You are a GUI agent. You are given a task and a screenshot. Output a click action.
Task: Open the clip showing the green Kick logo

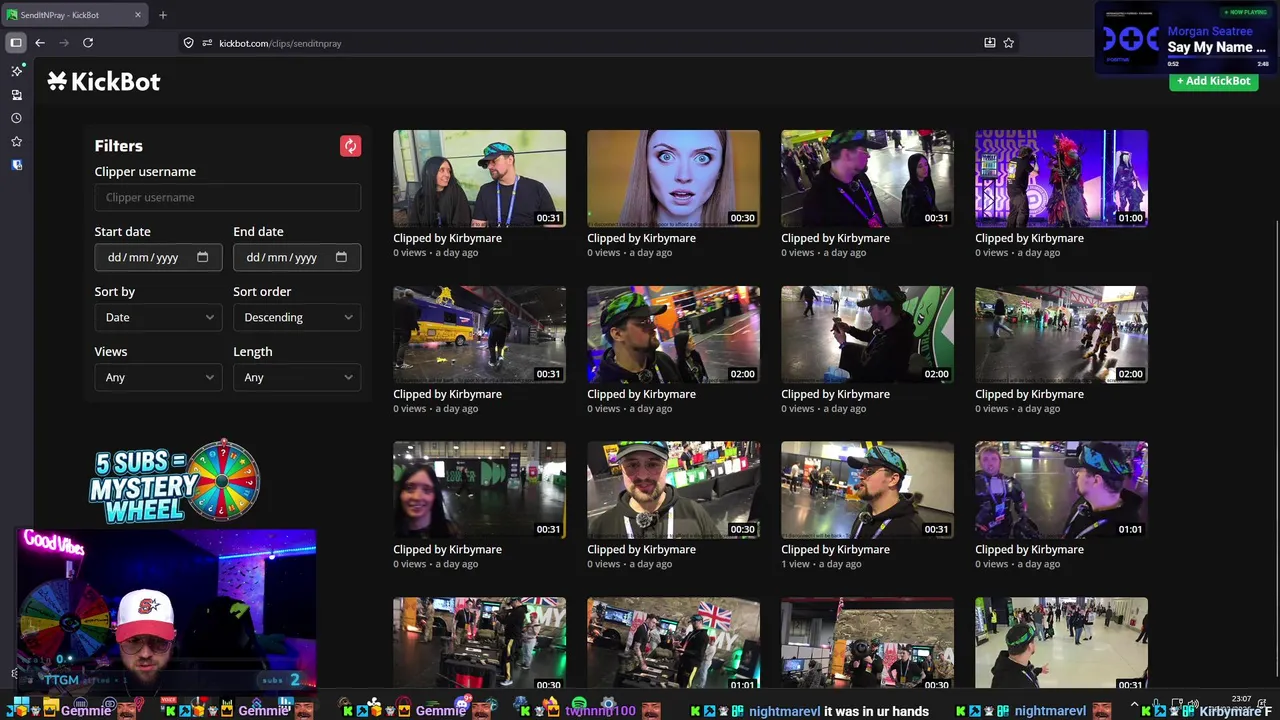point(867,335)
